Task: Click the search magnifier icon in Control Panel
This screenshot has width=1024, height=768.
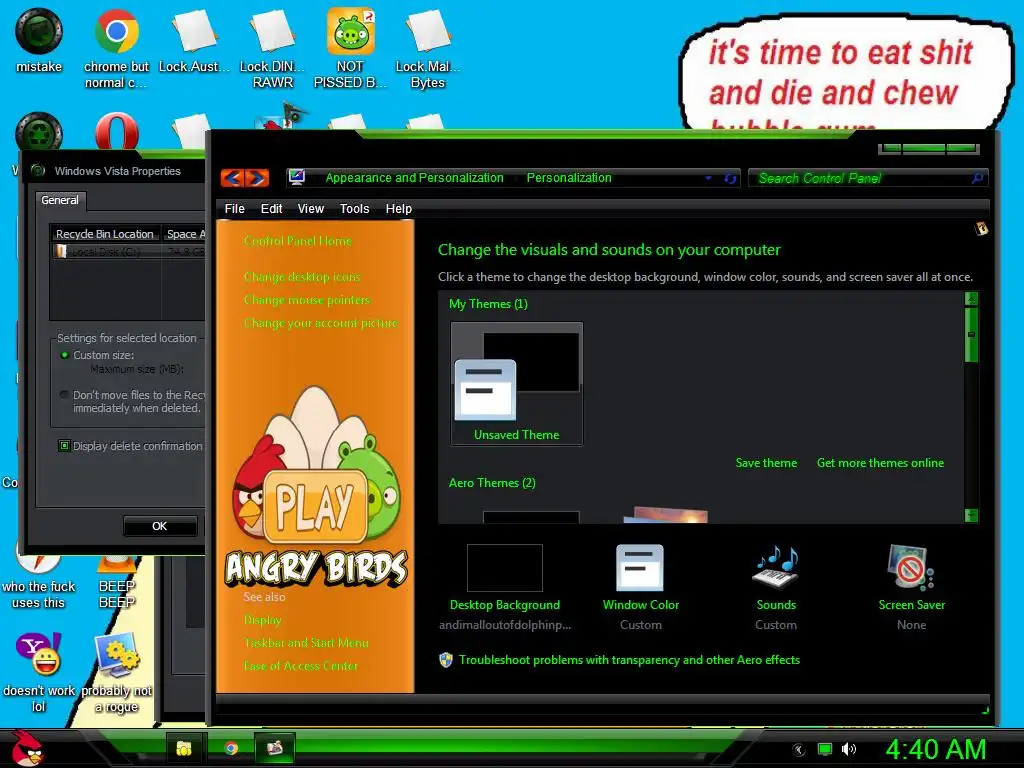Action: coord(977,178)
